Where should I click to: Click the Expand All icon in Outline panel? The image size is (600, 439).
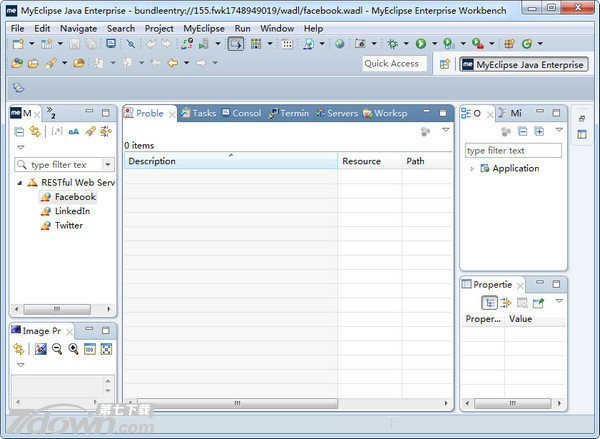(x=539, y=131)
